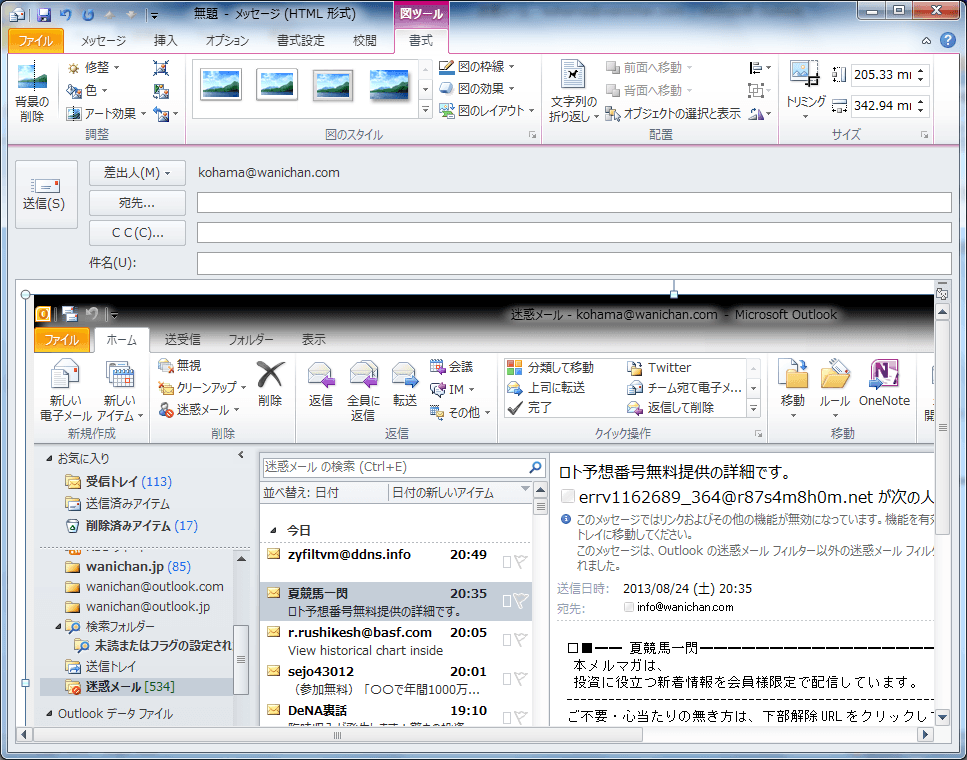Apply the fourth picture style with reflection
The width and height of the screenshot is (967, 760).
(389, 85)
